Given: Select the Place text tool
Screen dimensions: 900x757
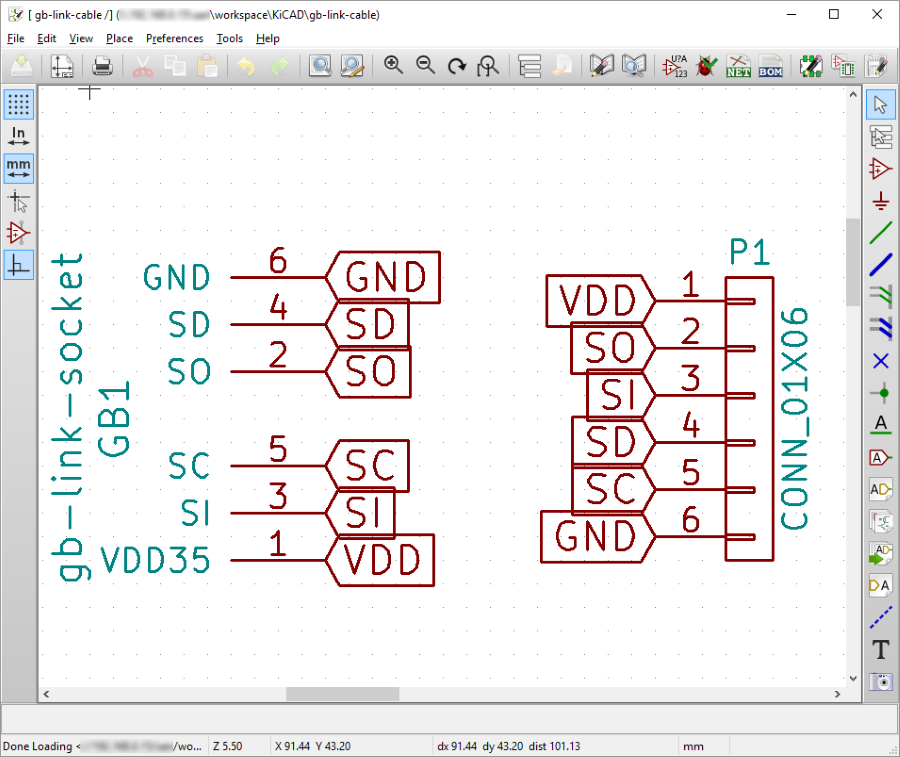Looking at the screenshot, I should (880, 650).
